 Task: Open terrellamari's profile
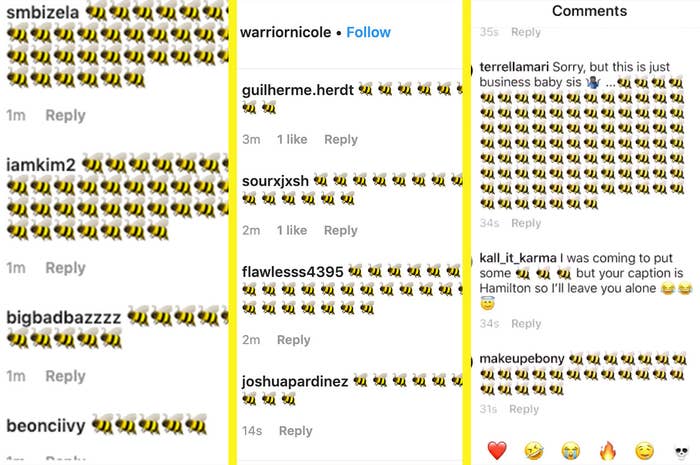pos(514,67)
